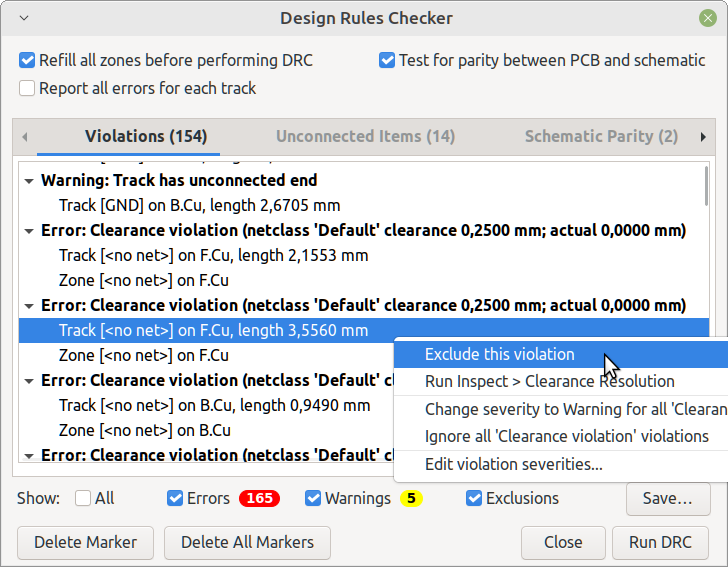Collapse the 'Track has unconnected end' warning
The image size is (728, 567).
[x=29, y=181]
